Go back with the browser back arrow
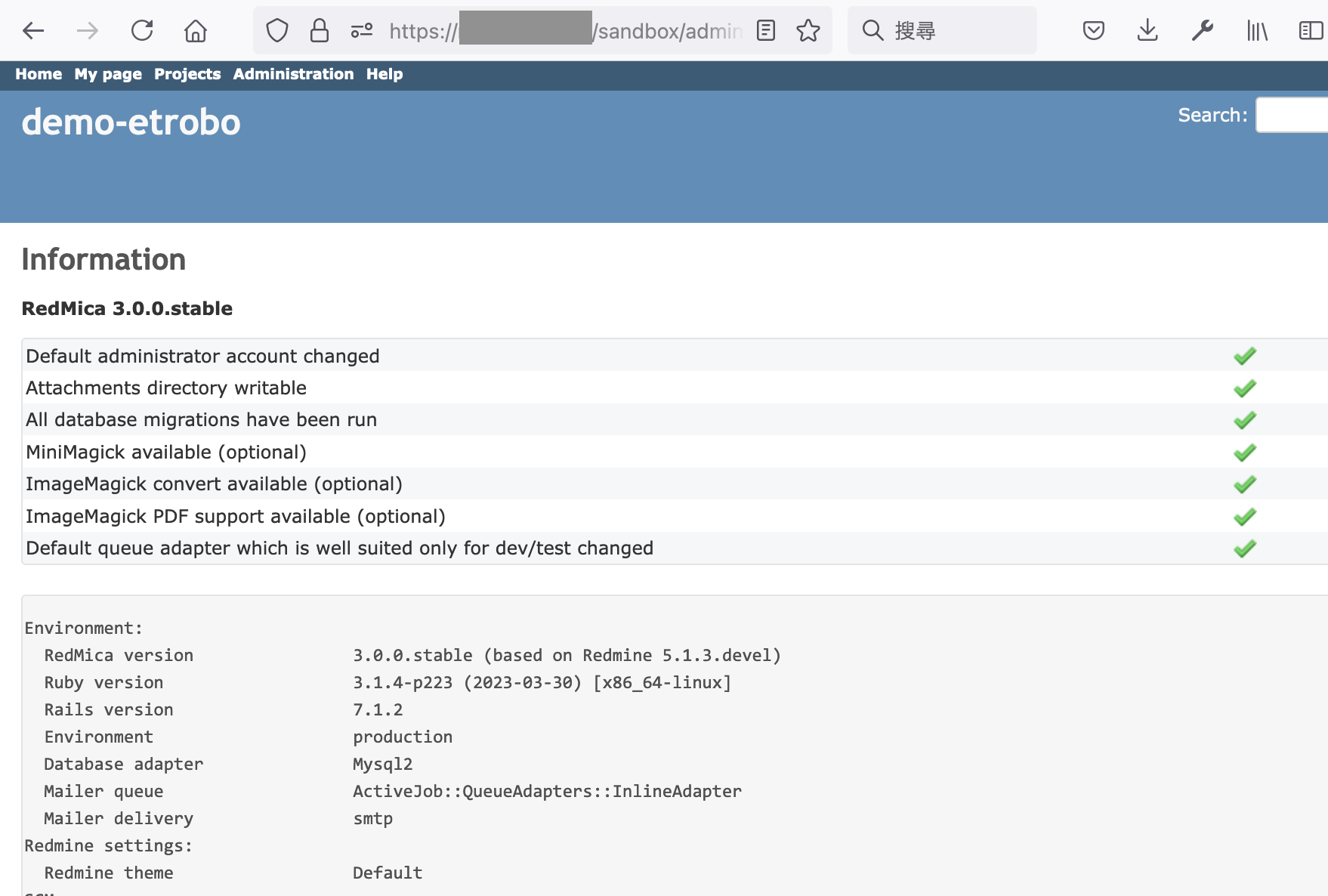 33,30
